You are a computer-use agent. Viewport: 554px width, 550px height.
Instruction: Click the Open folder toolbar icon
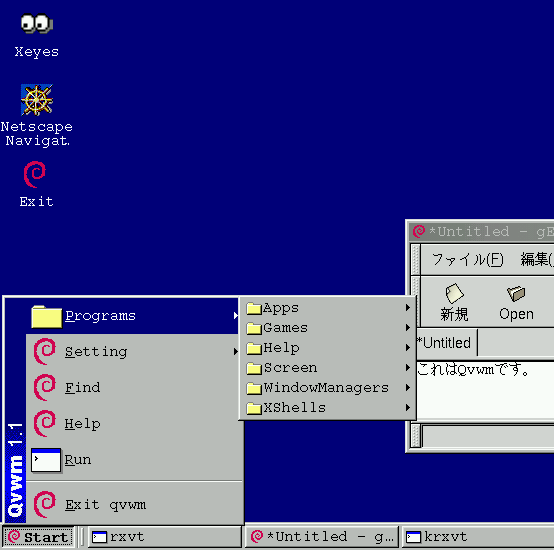[516, 302]
